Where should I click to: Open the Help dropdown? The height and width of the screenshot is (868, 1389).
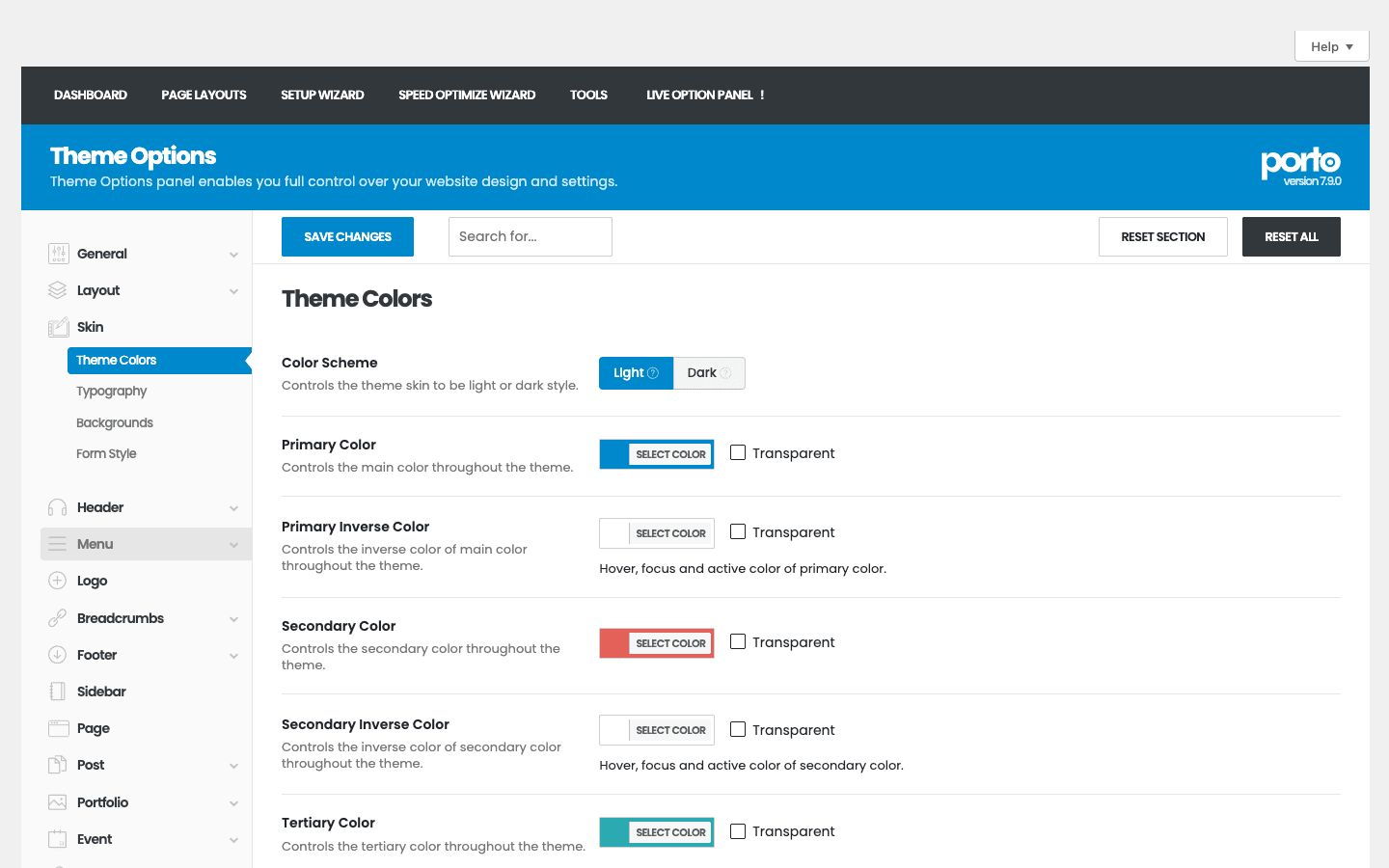tap(1332, 46)
